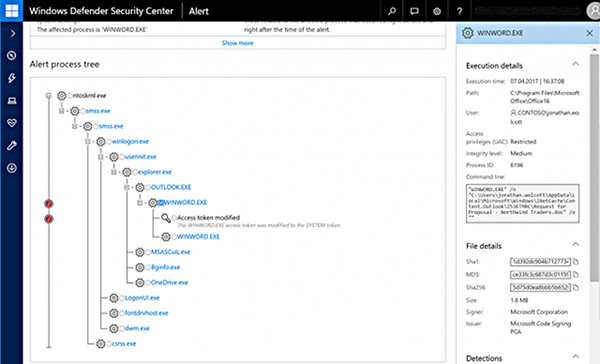This screenshot has height=364, width=600.
Task: Open the feedback chat bubble icon
Action: point(414,11)
